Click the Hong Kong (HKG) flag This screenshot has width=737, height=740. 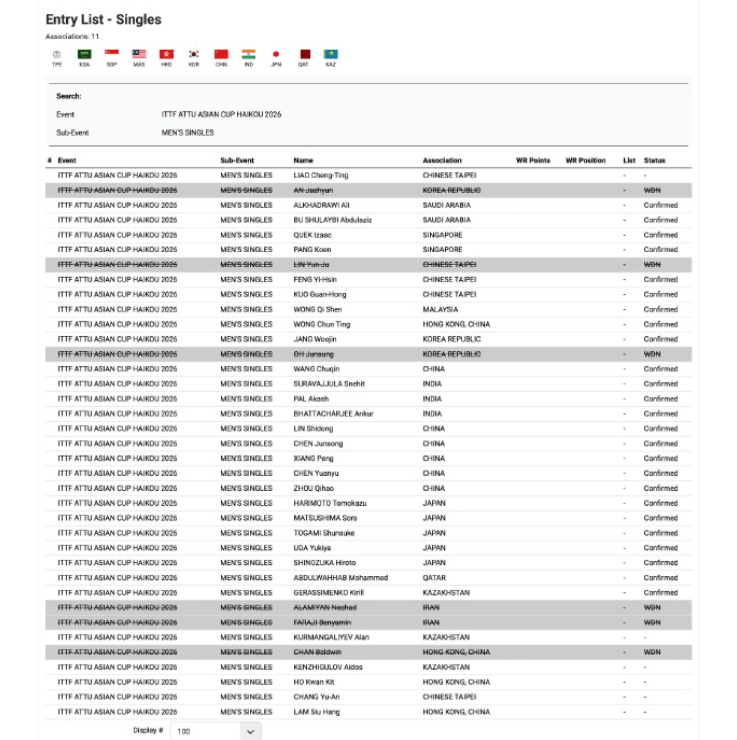(166, 55)
